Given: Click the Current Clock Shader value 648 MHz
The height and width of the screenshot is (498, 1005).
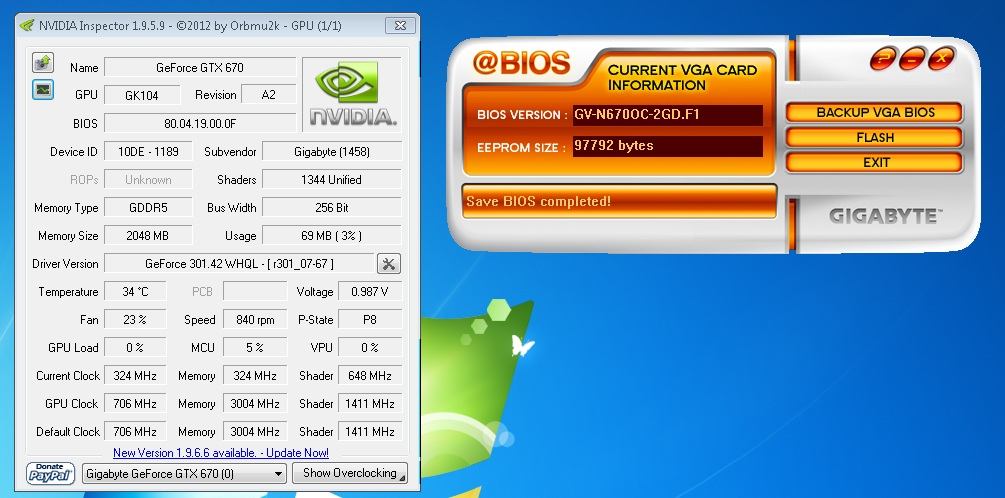Looking at the screenshot, I should click(x=370, y=376).
